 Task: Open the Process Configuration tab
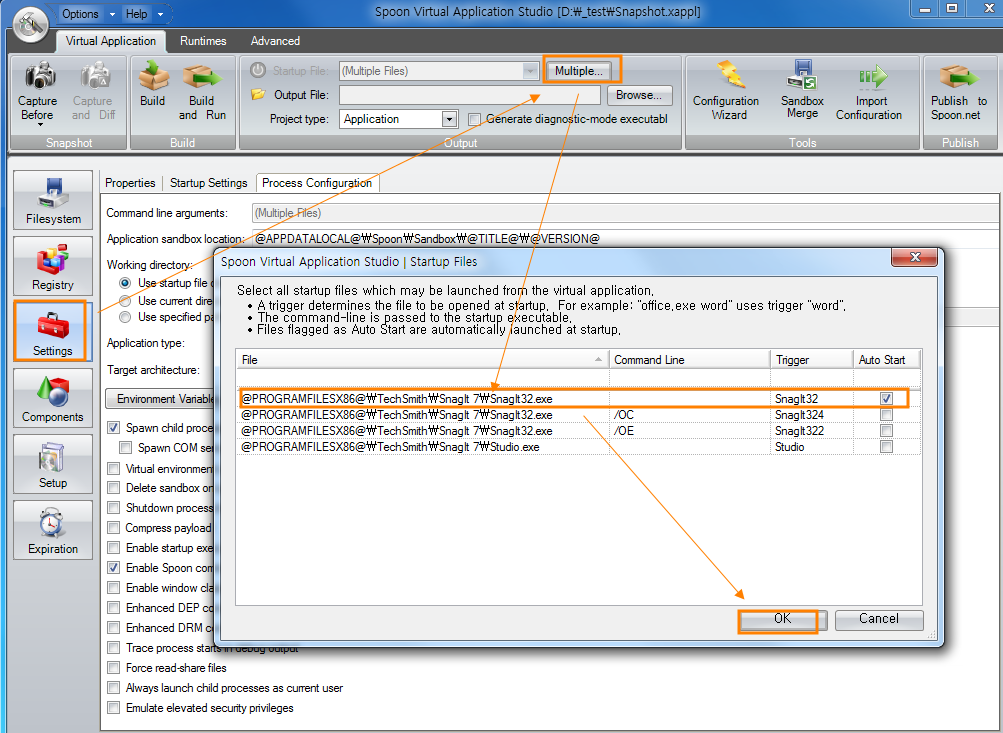317,183
